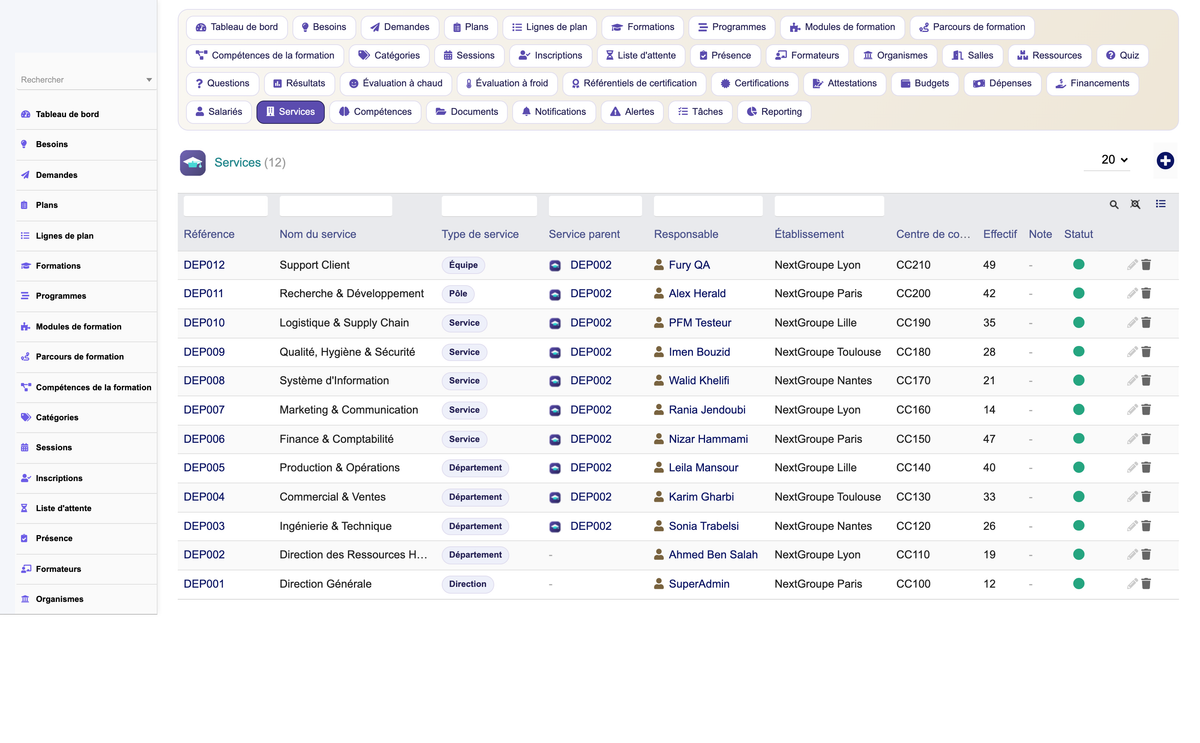Viewport: 1200px width, 743px height.
Task: Open the Quiz top tab
Action: (x=1122, y=55)
